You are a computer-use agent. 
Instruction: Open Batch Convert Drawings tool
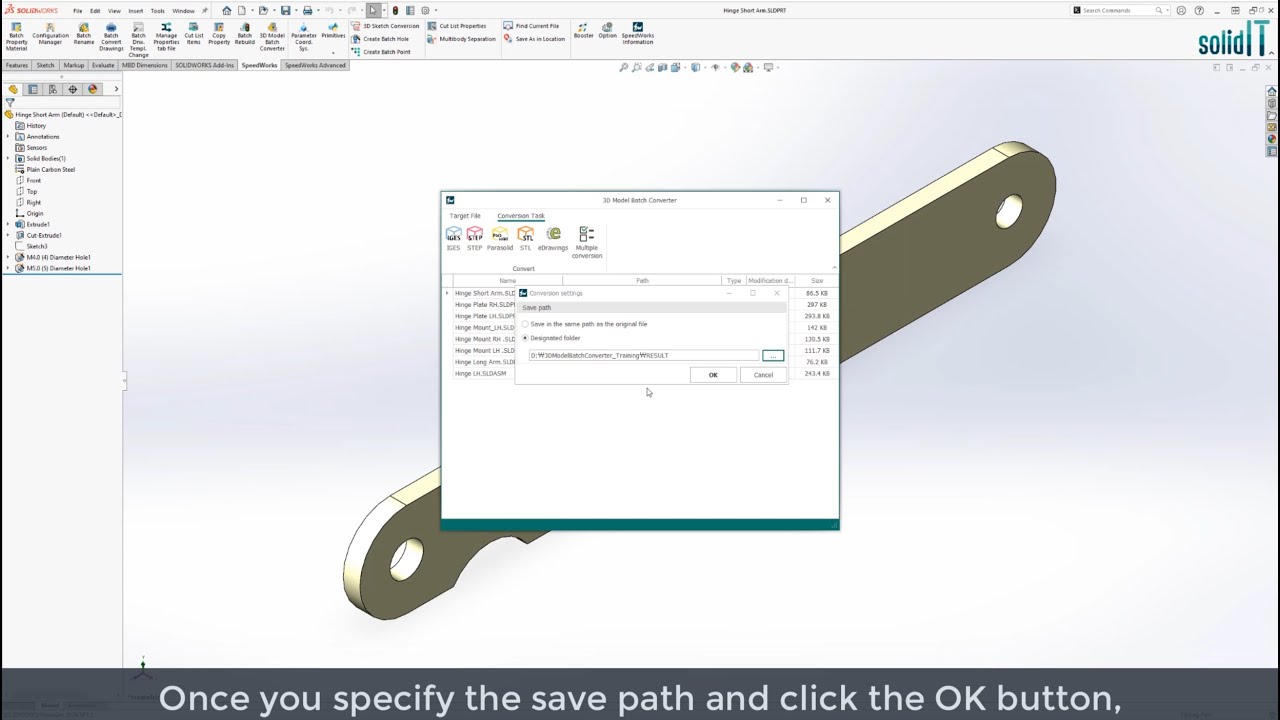click(111, 36)
